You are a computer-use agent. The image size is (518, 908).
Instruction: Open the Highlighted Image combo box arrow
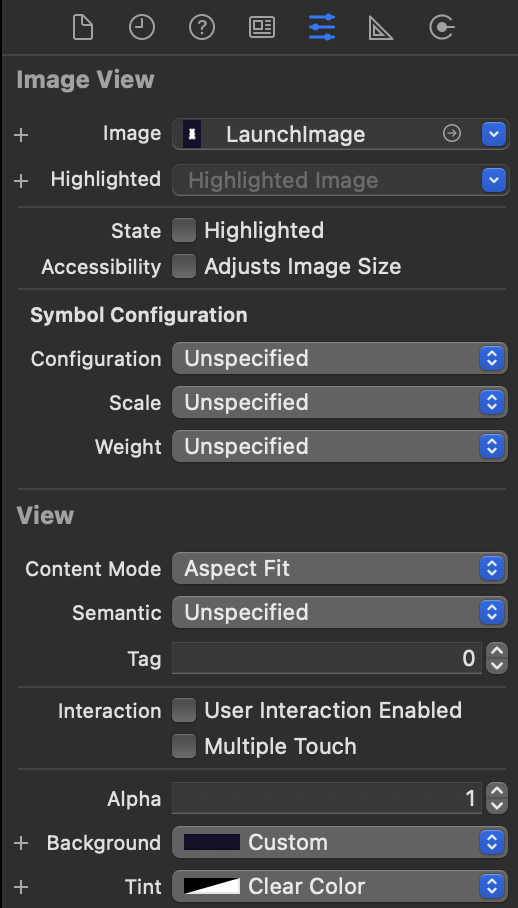[494, 180]
